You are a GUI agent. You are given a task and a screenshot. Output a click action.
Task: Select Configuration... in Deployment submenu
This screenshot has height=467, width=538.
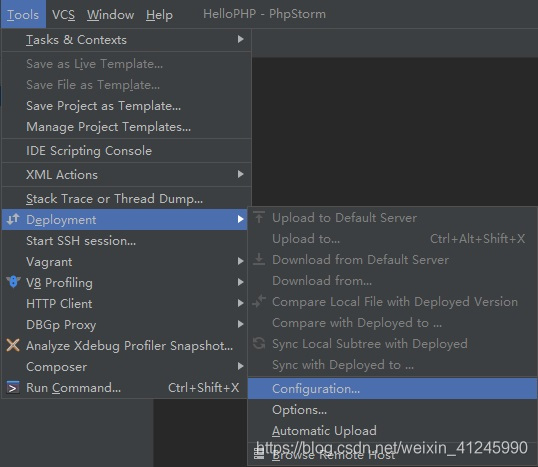coord(392,389)
